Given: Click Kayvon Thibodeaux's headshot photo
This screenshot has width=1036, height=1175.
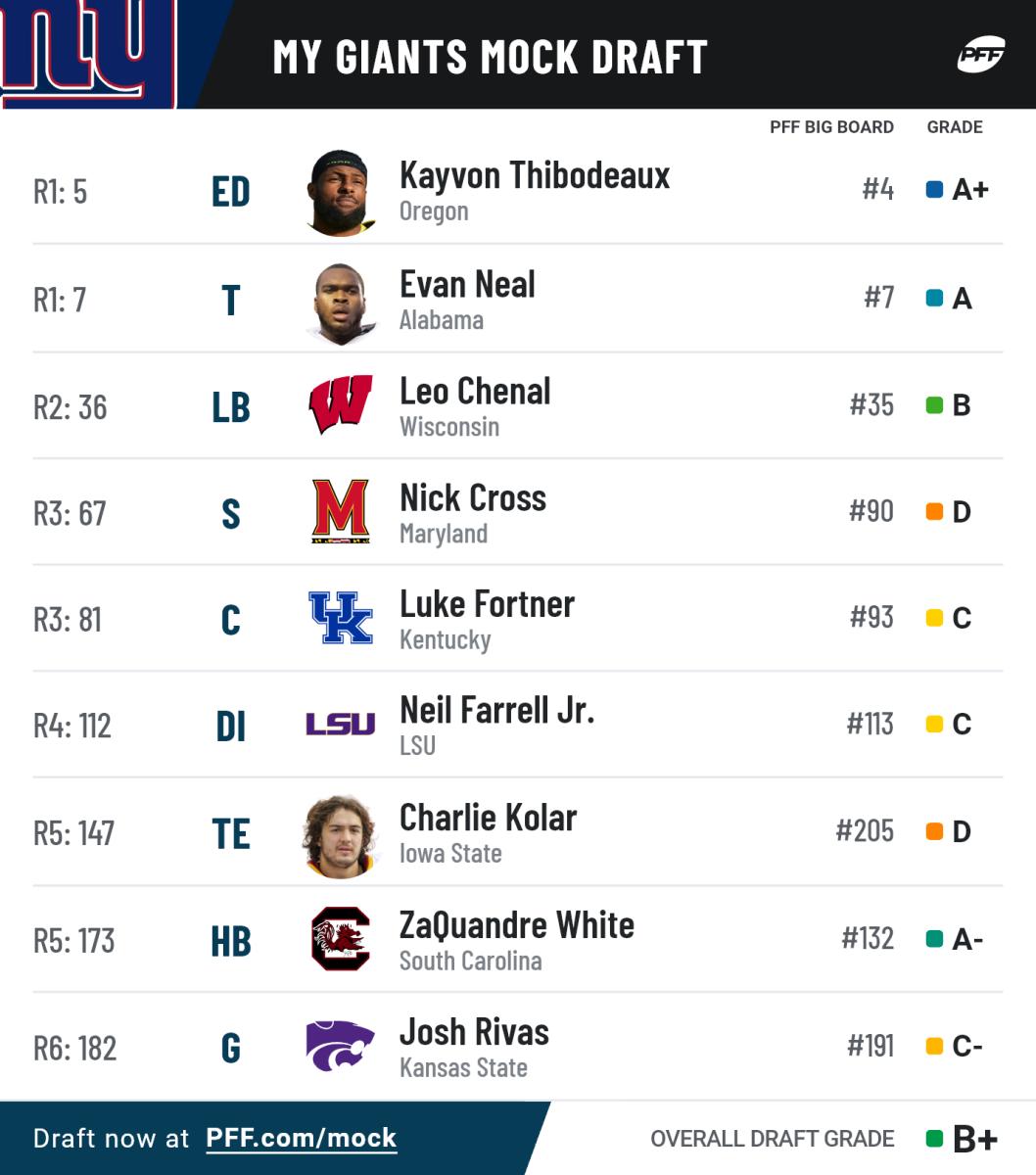Looking at the screenshot, I should point(341,192).
